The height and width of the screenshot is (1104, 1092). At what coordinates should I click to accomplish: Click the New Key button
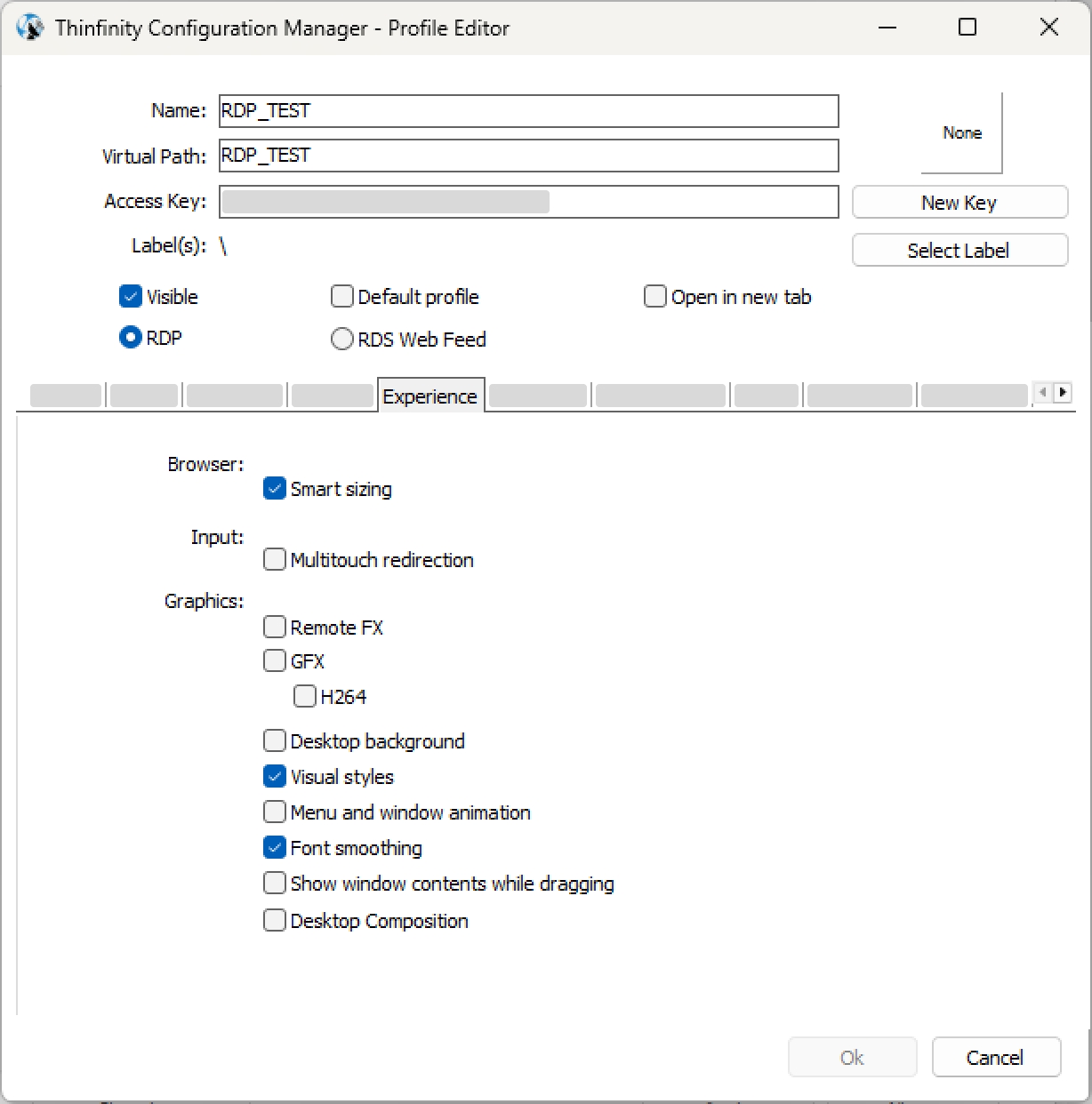pyautogui.click(x=960, y=203)
